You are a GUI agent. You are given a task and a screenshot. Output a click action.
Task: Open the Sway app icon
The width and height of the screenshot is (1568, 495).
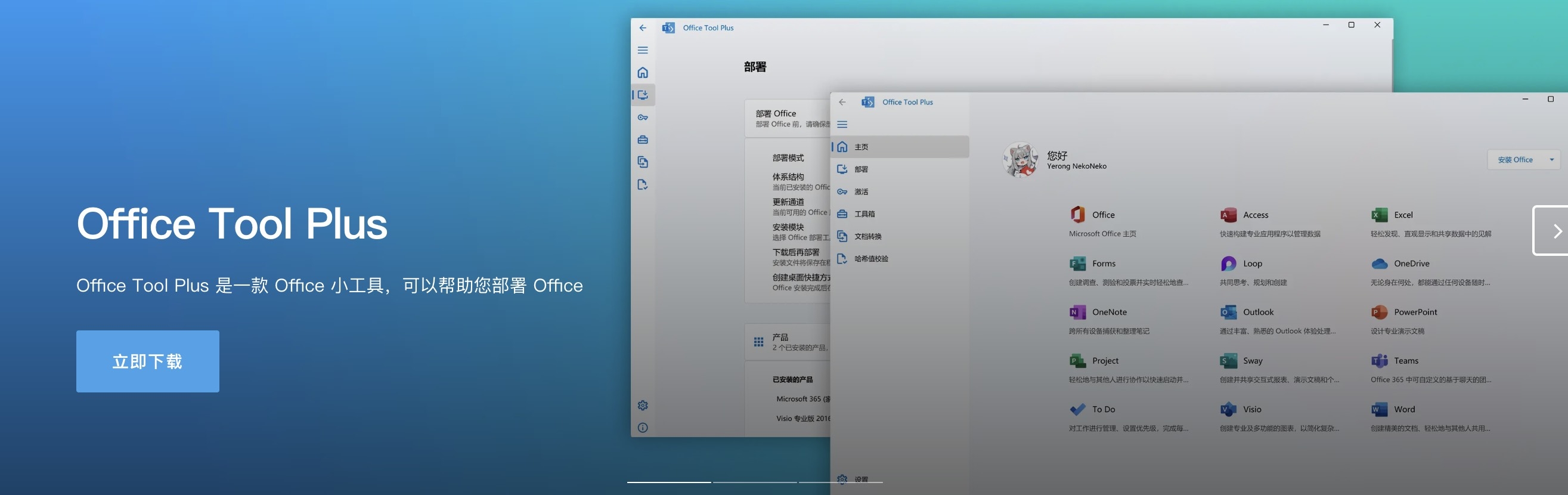point(1228,360)
